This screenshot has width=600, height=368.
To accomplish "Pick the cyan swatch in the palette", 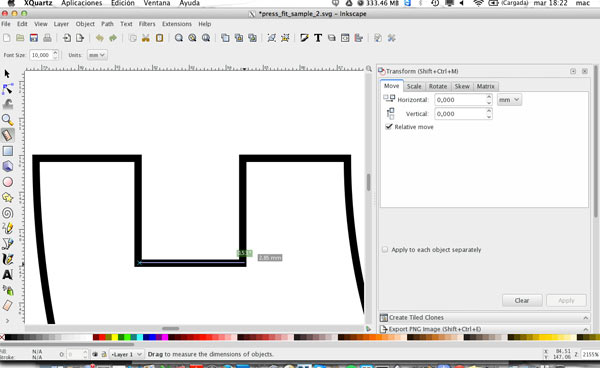I will coord(140,337).
